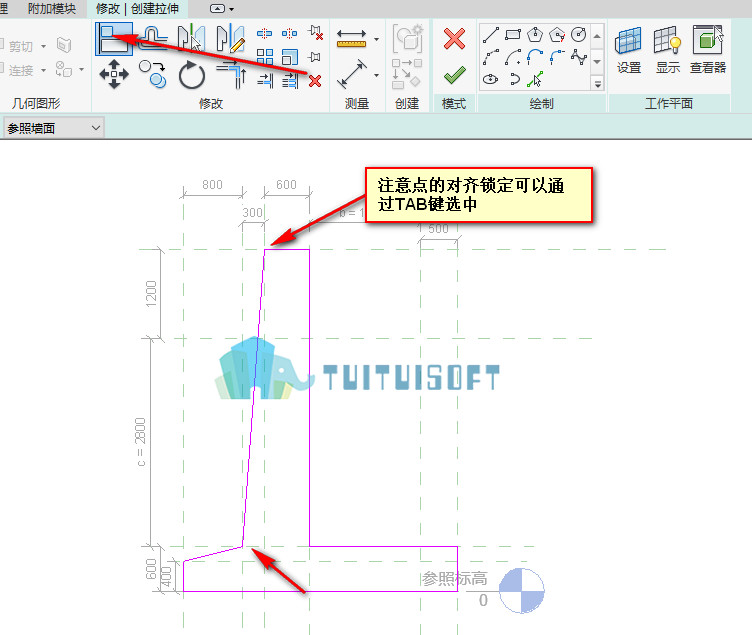The width and height of the screenshot is (752, 635).
Task: Choose the Center-Ends Arc tool
Action: (x=513, y=57)
